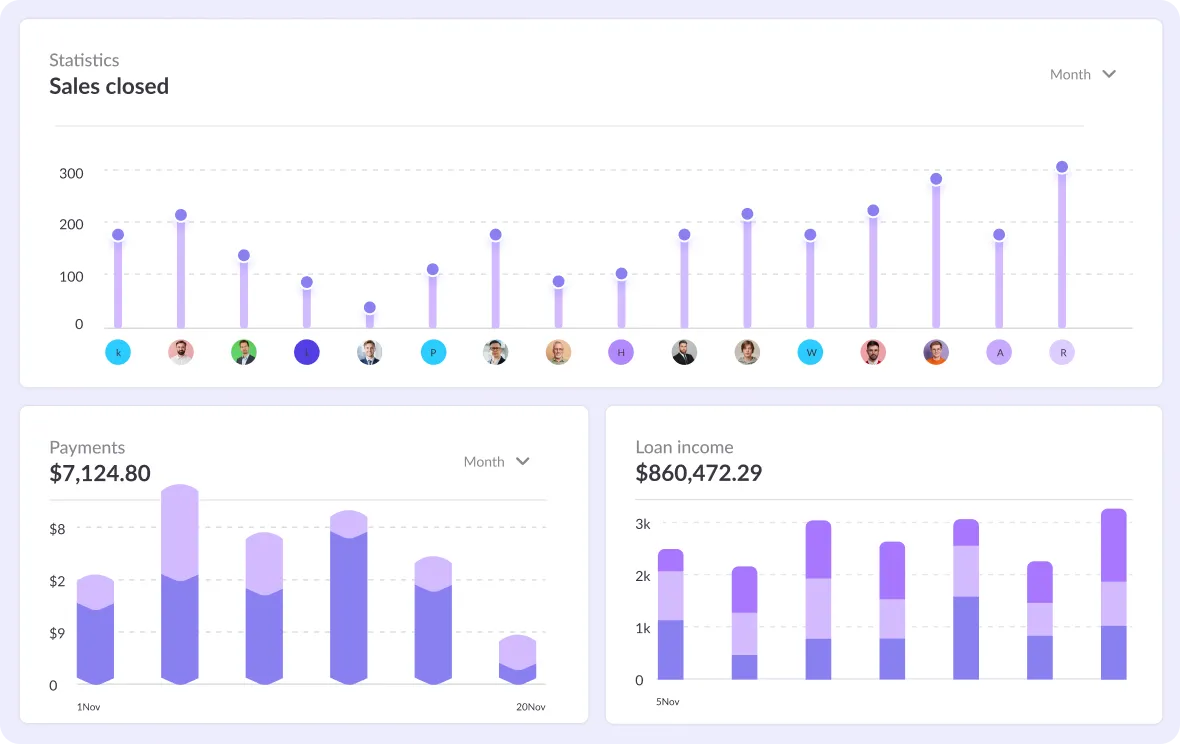Click the $7,124.80 Payments total
The width and height of the screenshot is (1180, 744).
point(100,473)
